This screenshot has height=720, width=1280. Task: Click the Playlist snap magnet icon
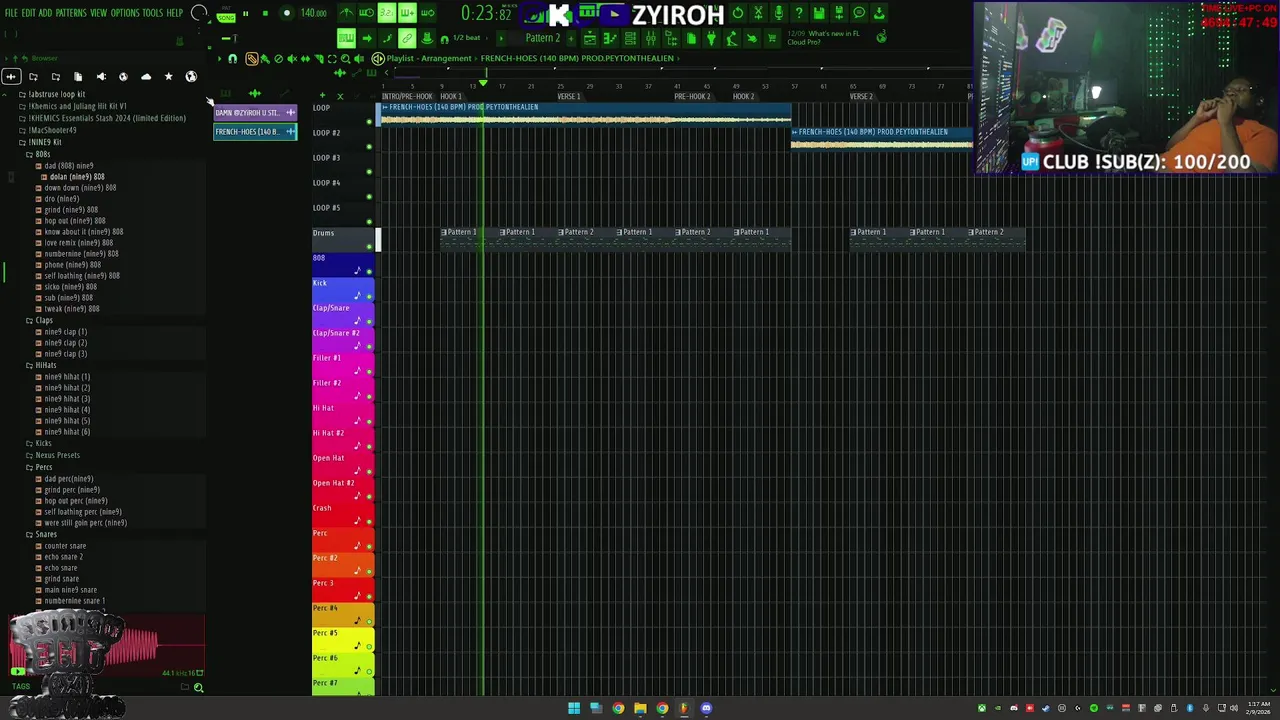[x=233, y=58]
